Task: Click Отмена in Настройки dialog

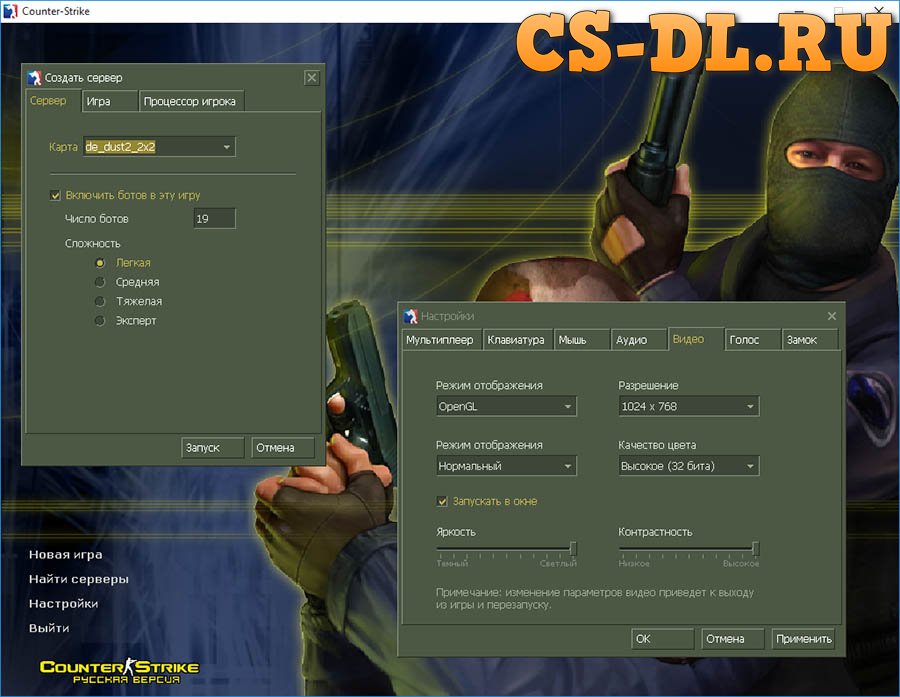Action: 733,639
